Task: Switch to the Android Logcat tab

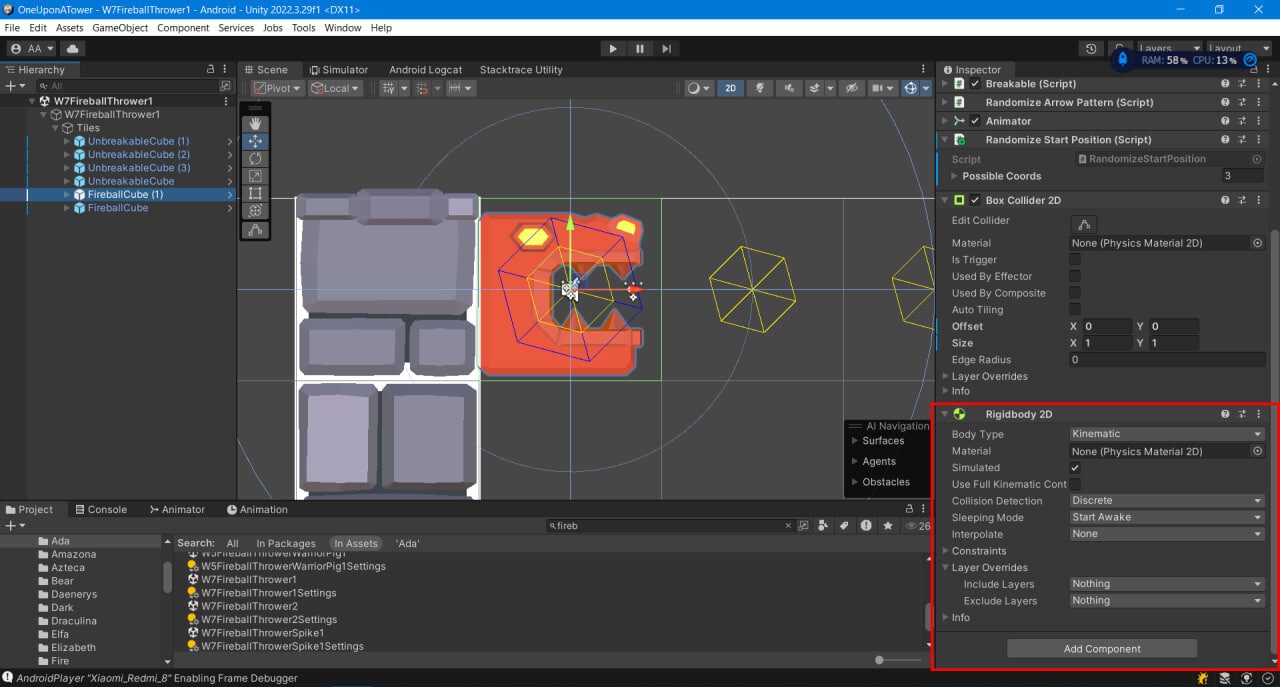Action: [x=426, y=69]
